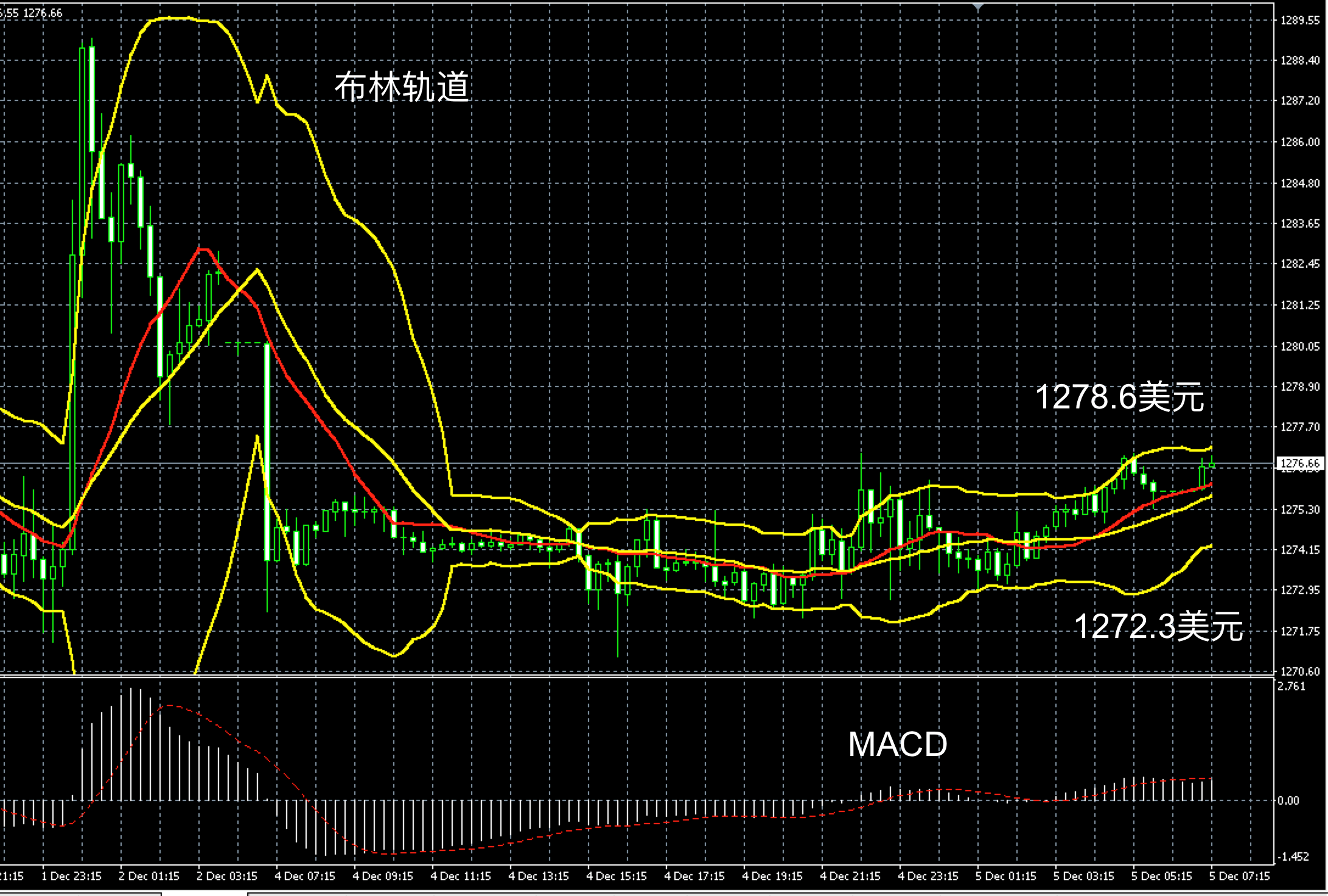Click the 1289.55 price scale label
The height and width of the screenshot is (896, 1328).
point(1300,20)
